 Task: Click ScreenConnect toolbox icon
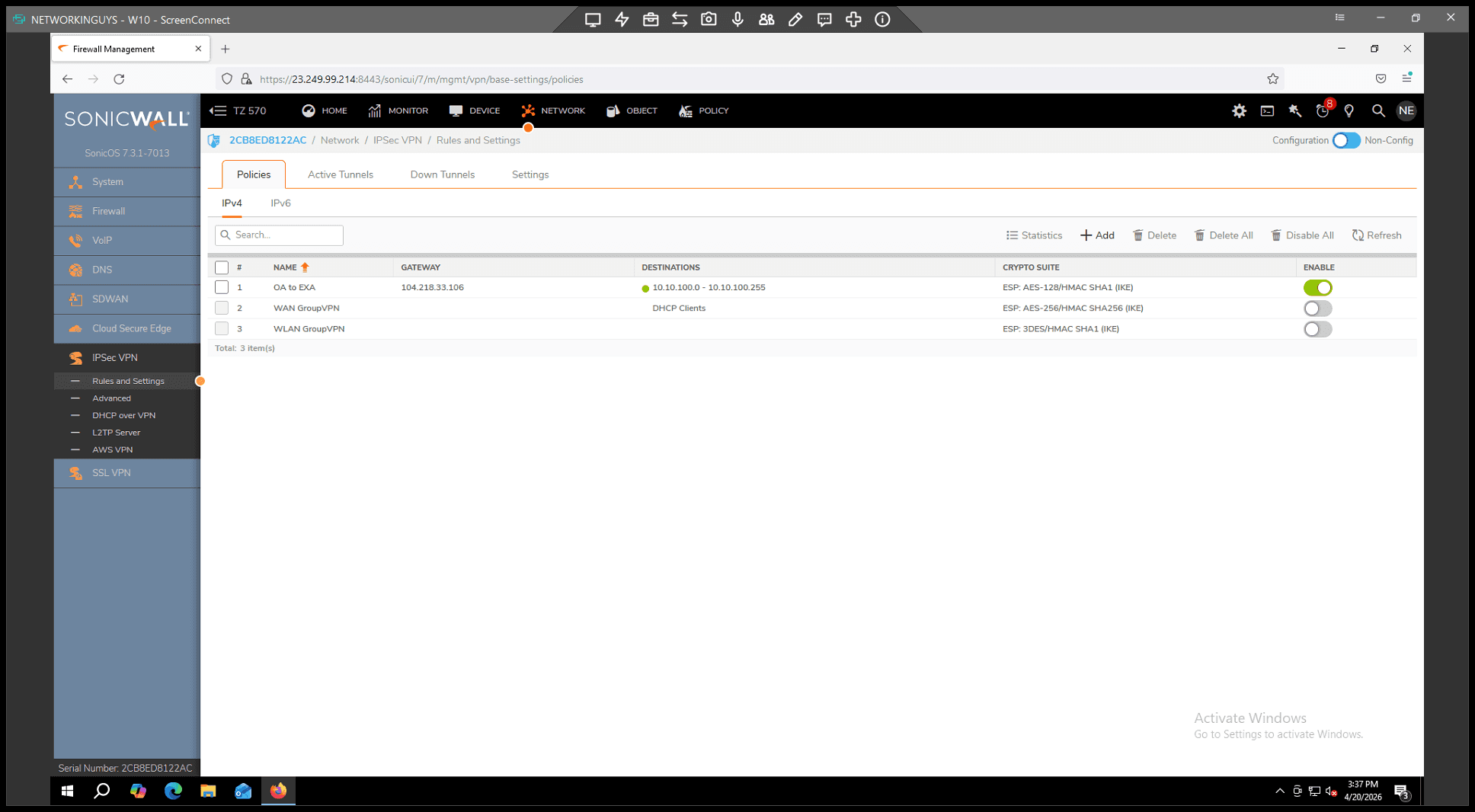(651, 19)
